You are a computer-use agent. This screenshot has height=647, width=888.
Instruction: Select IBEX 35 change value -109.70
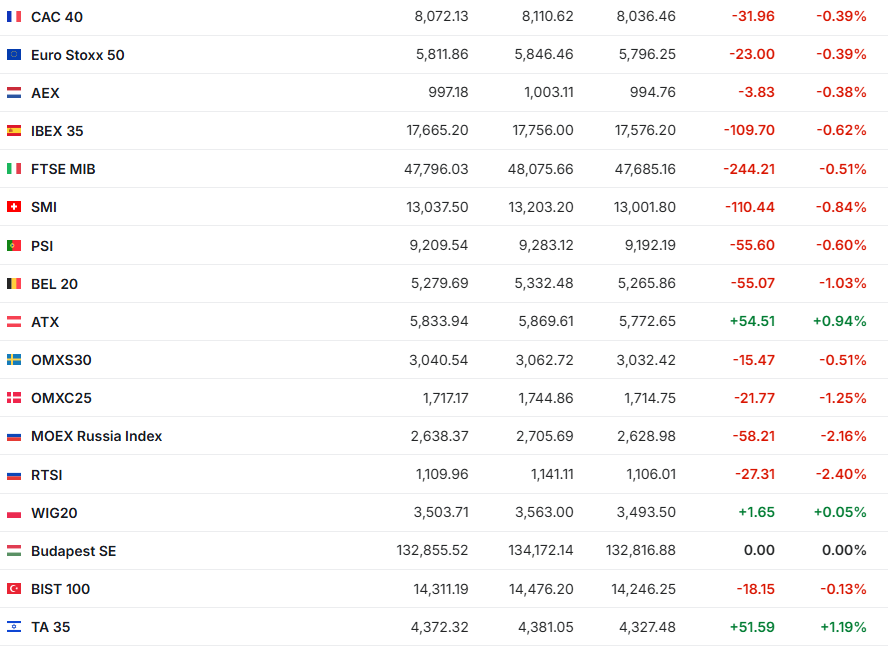point(749,130)
